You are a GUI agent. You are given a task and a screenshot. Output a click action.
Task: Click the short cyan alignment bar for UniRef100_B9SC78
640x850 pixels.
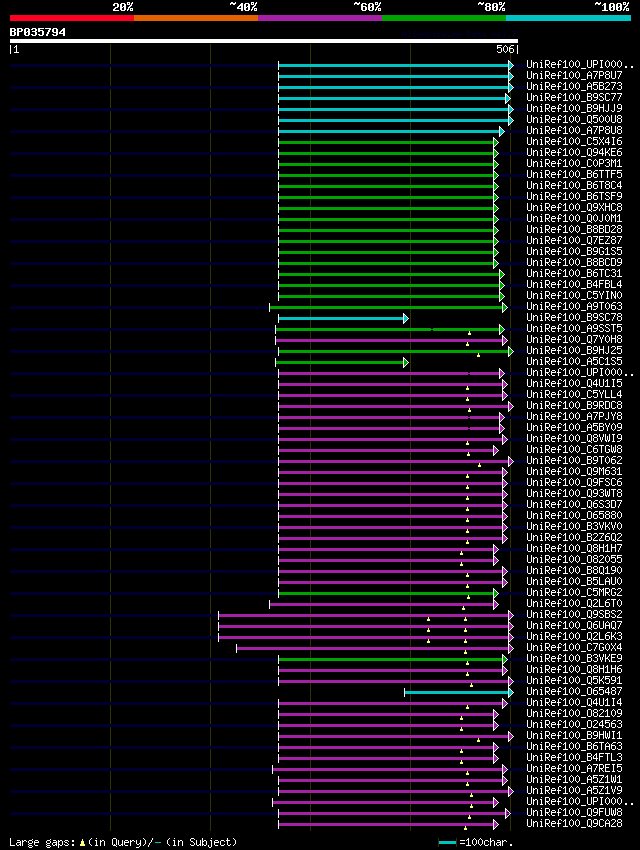343,319
